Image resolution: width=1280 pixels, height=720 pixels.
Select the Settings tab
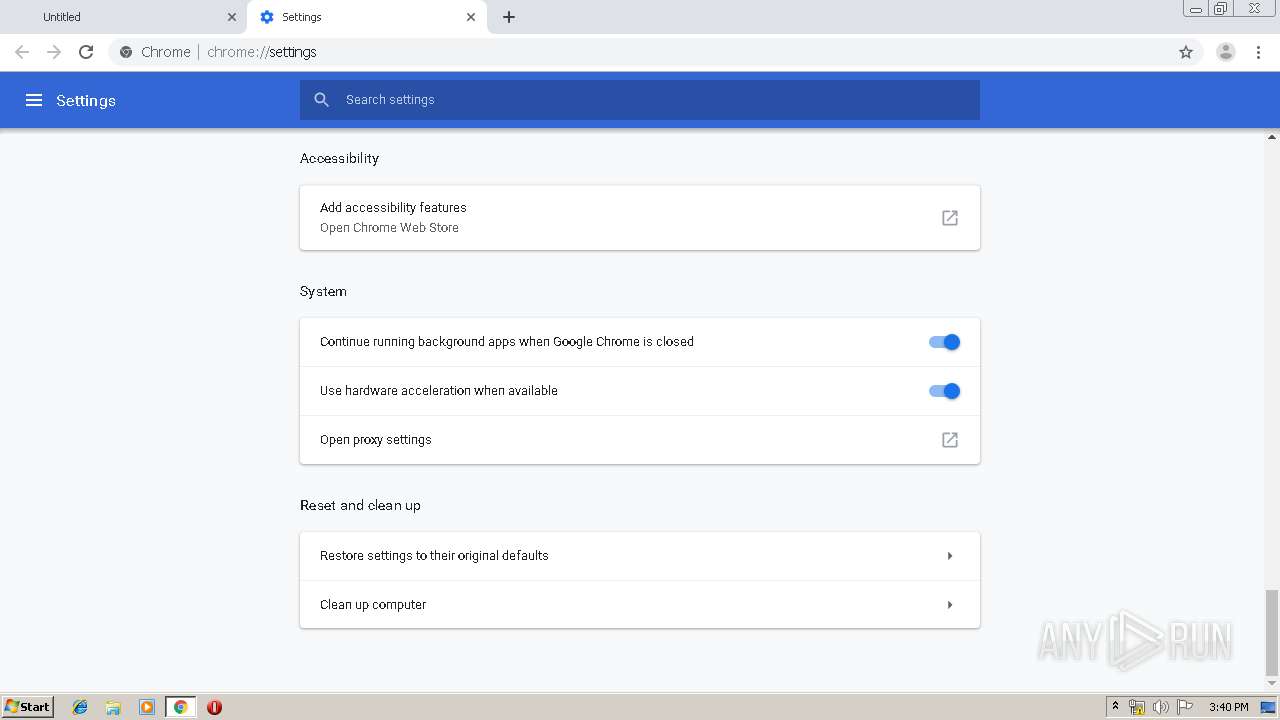pos(366,17)
